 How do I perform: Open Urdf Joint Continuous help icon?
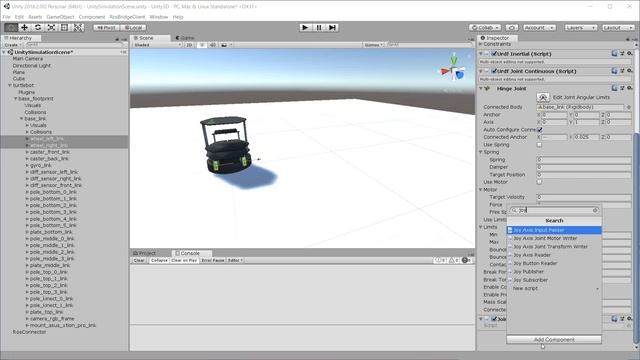pos(614,71)
